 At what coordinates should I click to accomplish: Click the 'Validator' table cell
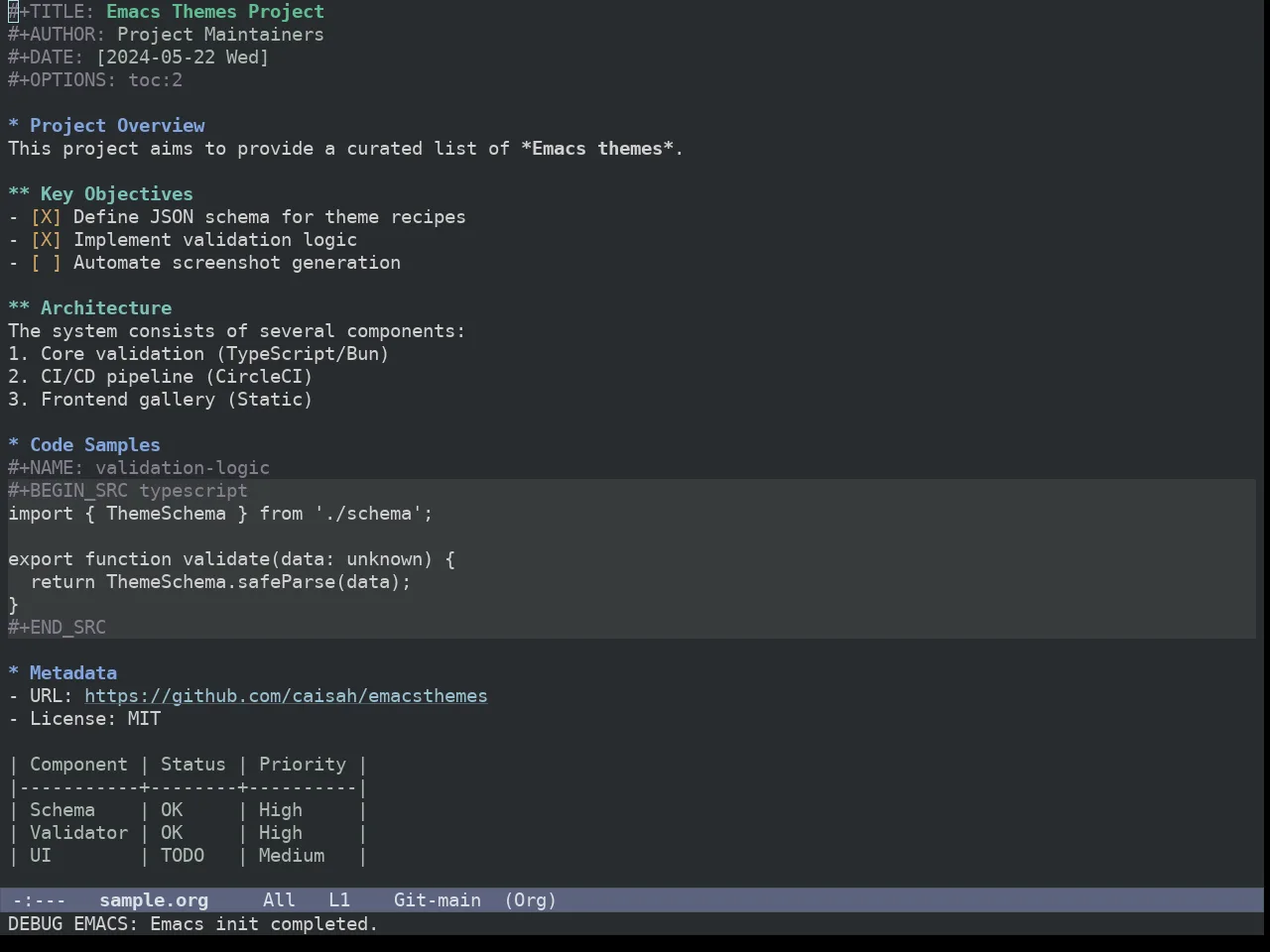pos(78,833)
